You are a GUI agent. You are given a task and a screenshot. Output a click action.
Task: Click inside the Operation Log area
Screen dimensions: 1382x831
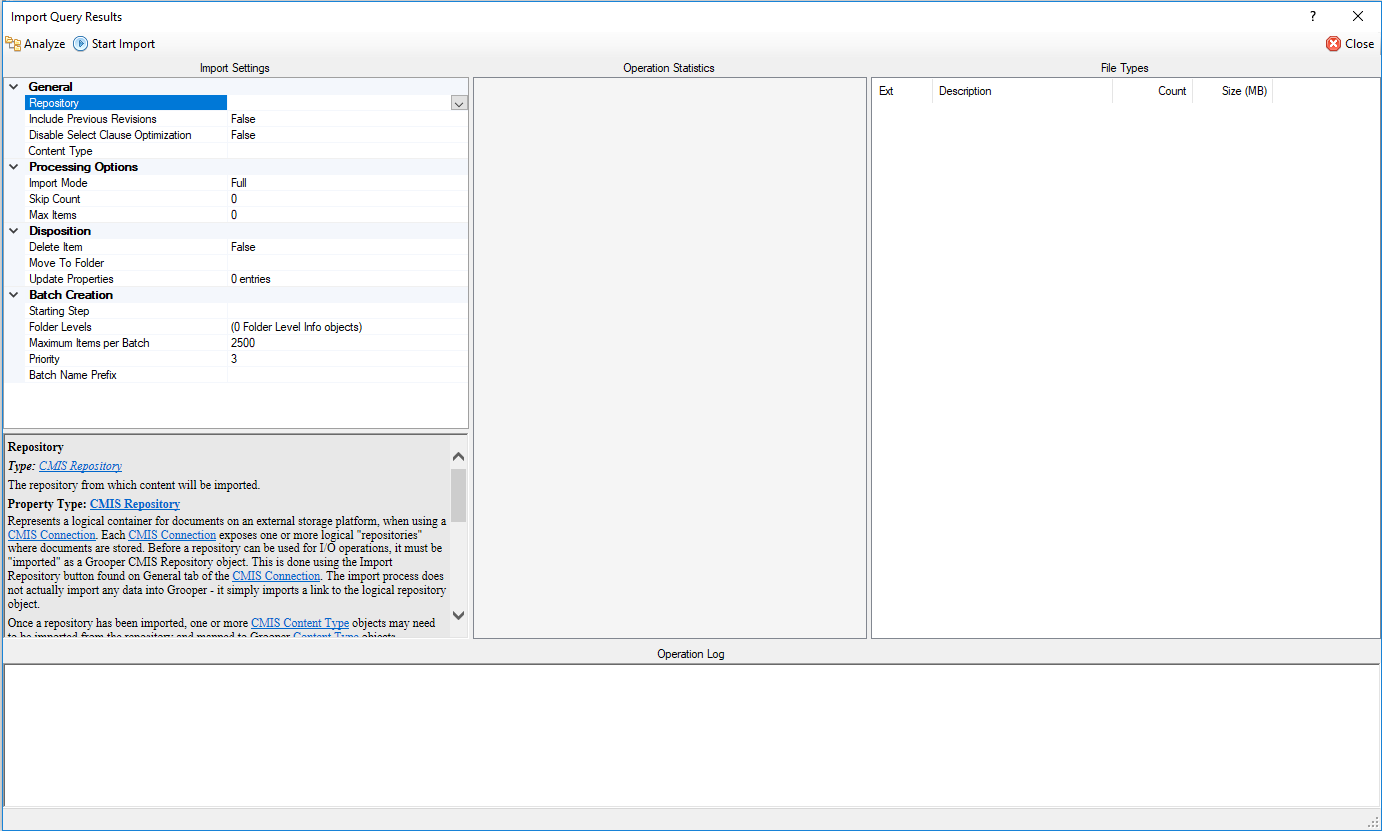pos(690,735)
